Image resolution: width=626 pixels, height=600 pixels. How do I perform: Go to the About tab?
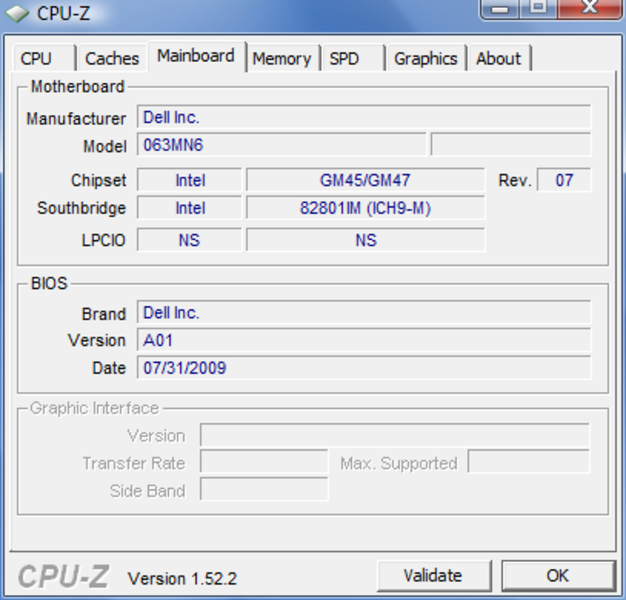(x=499, y=59)
